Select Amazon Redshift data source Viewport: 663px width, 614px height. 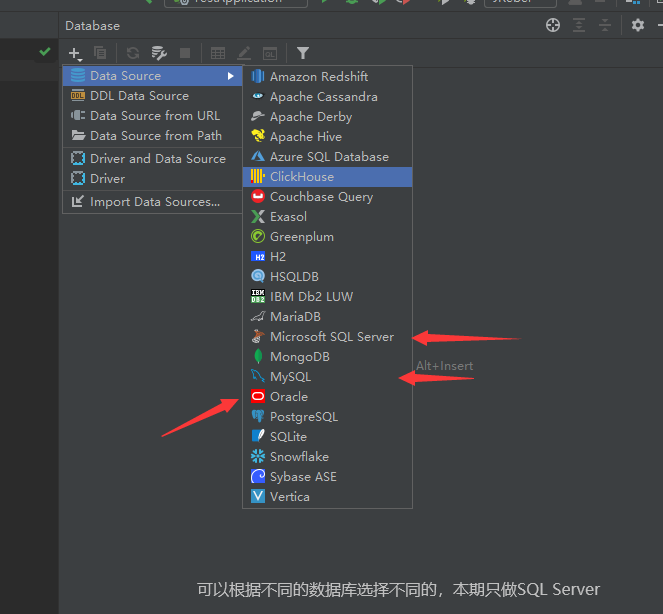(327, 77)
